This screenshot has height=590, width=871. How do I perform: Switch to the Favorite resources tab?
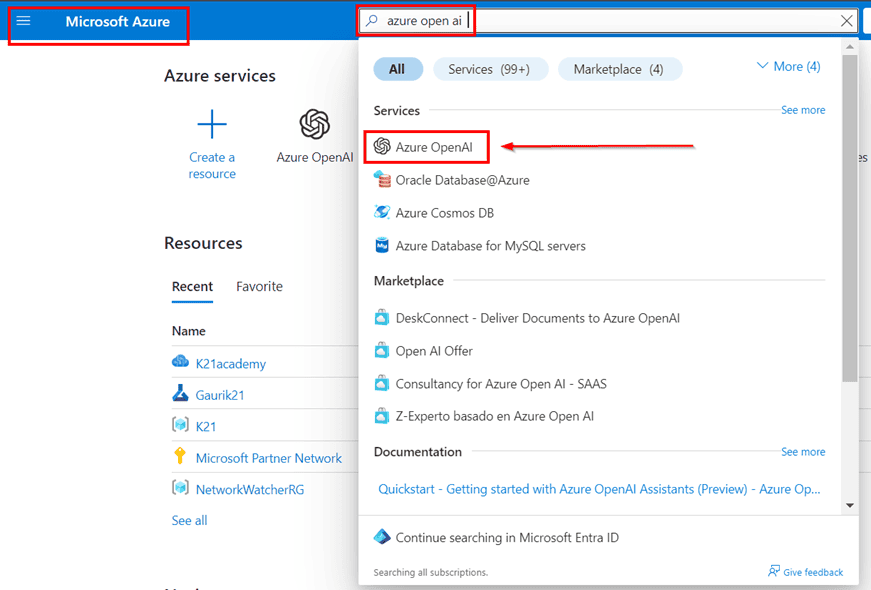coord(259,287)
